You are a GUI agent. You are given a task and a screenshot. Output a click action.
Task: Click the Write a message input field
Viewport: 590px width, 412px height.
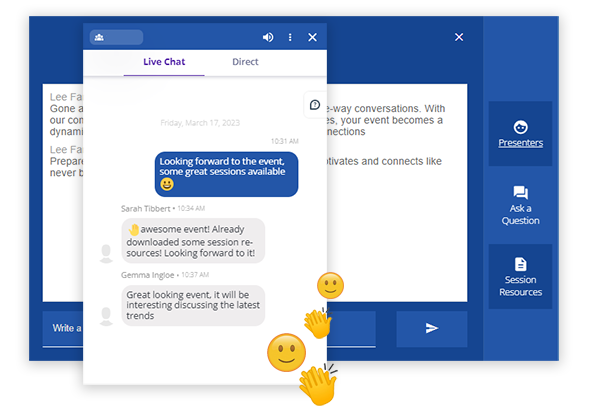(x=209, y=328)
